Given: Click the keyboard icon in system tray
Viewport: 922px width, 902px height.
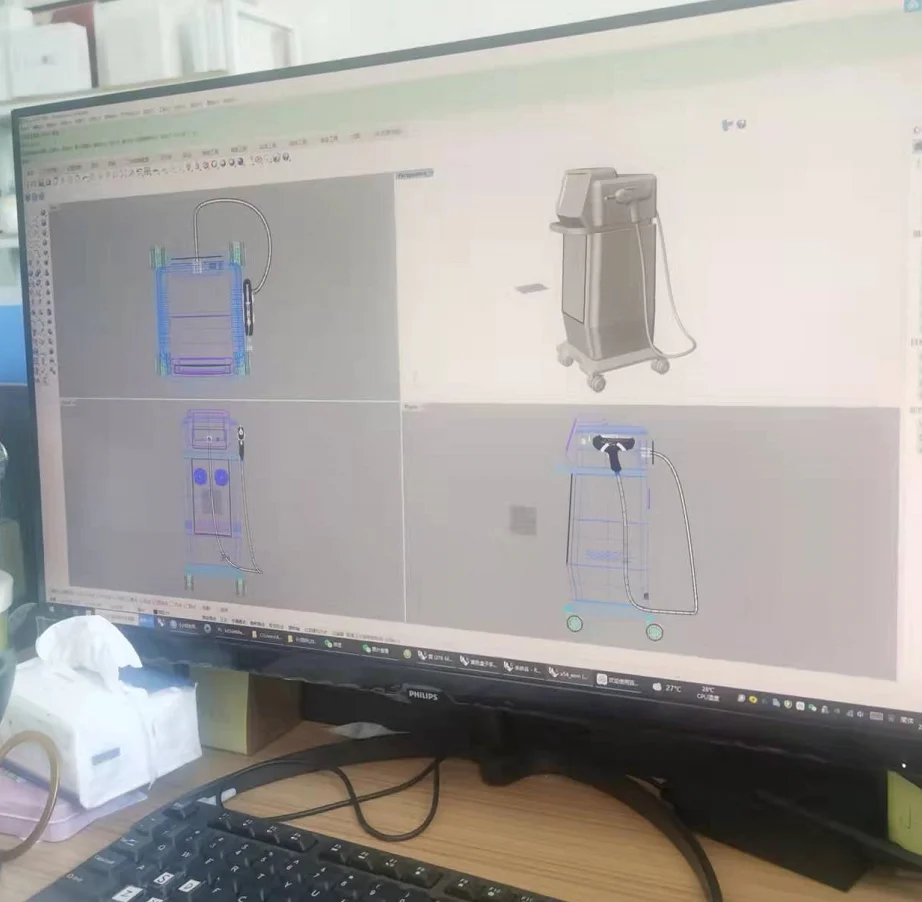Looking at the screenshot, I should point(876,716).
